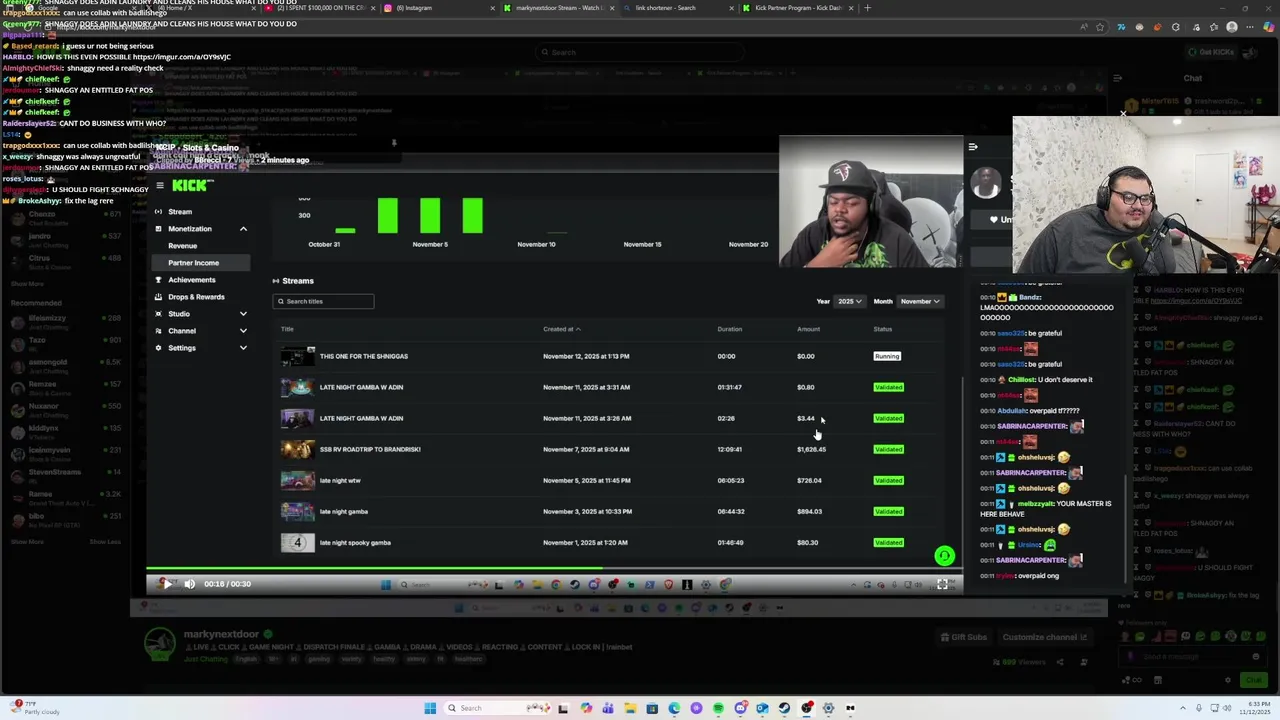Expand the Settings sidebar section

(x=243, y=348)
